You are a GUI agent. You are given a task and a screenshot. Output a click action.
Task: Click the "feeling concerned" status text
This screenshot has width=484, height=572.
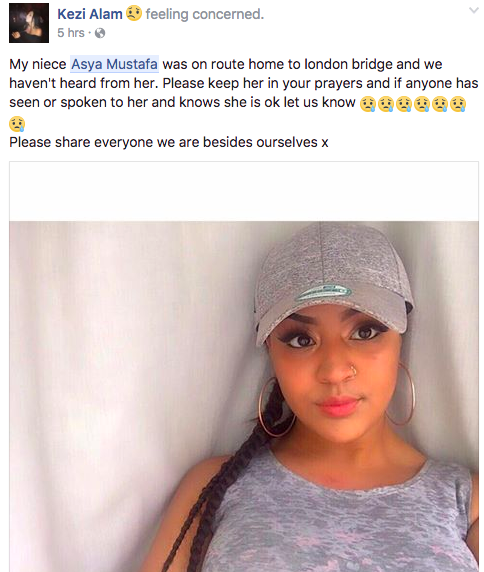[x=205, y=14]
